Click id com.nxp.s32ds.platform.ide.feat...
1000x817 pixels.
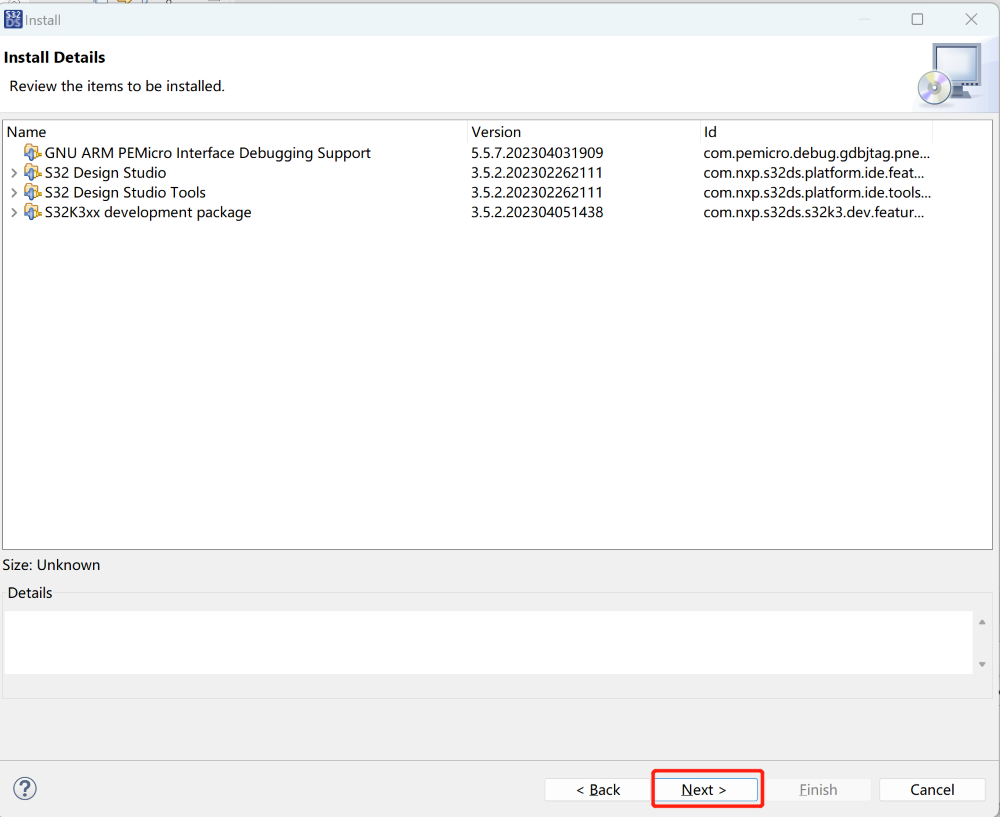(x=814, y=173)
